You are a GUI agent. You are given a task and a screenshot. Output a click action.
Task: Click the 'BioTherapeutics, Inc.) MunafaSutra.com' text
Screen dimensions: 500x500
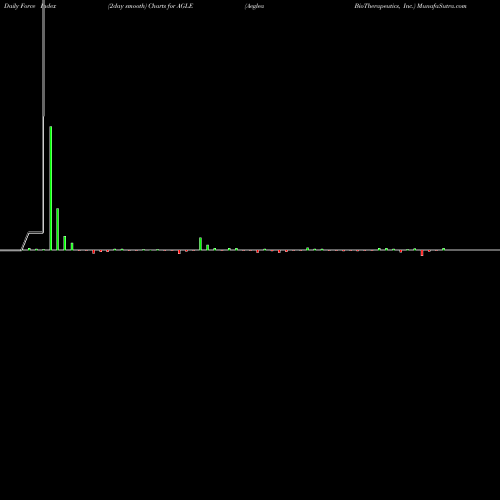coord(410,6)
